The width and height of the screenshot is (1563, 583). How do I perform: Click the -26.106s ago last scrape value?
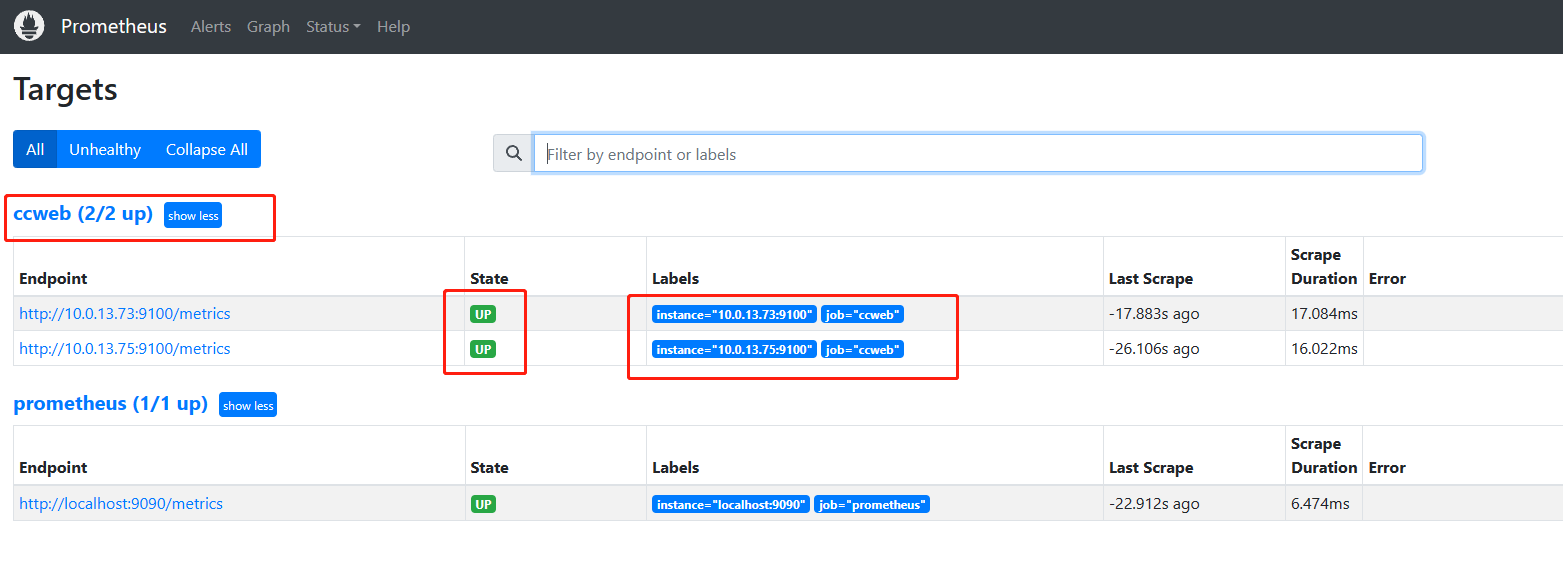coord(1154,349)
